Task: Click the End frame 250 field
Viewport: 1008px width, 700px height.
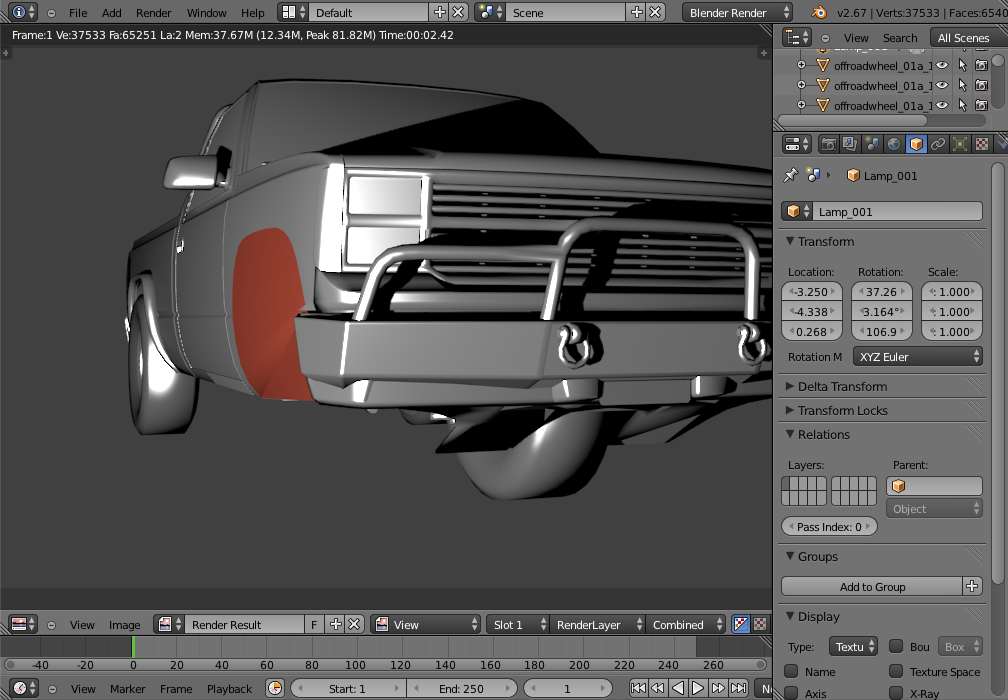Action: pyautogui.click(x=461, y=688)
